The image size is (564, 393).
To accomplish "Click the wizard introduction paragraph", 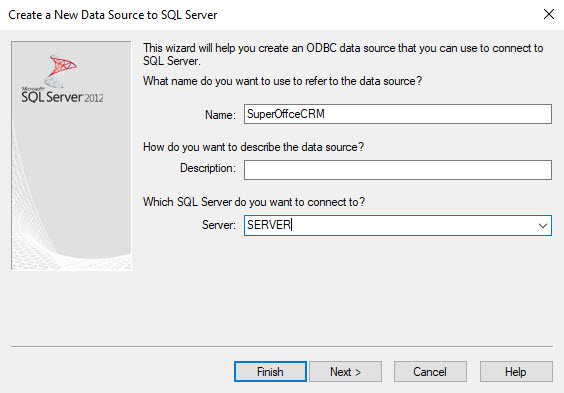I will coord(343,54).
